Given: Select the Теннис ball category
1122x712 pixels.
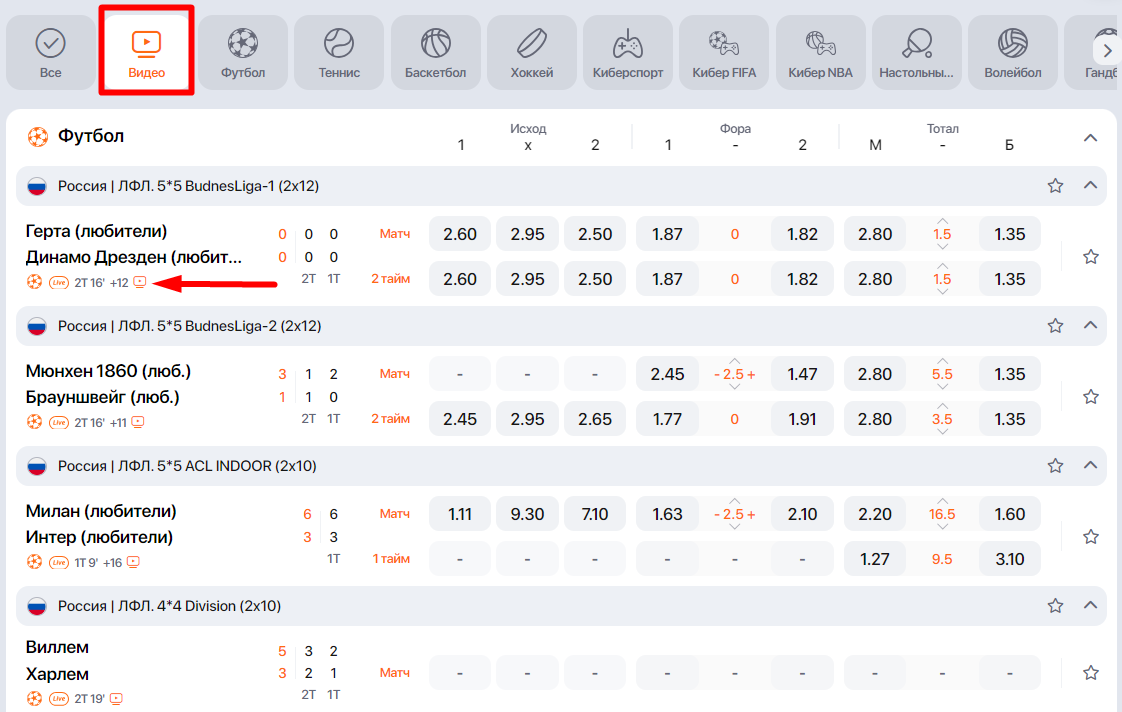Looking at the screenshot, I should 339,52.
